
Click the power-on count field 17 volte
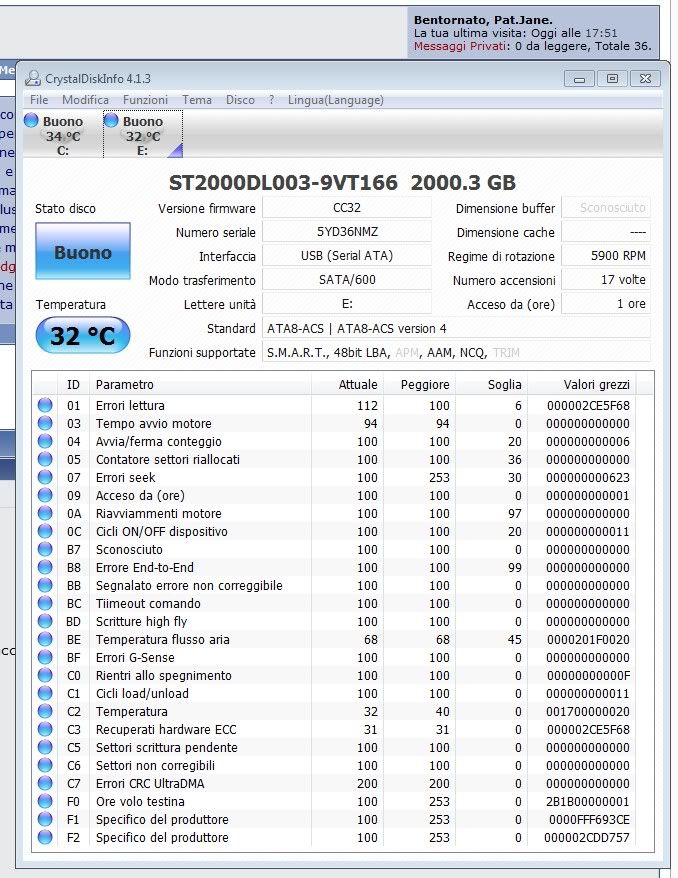point(606,280)
